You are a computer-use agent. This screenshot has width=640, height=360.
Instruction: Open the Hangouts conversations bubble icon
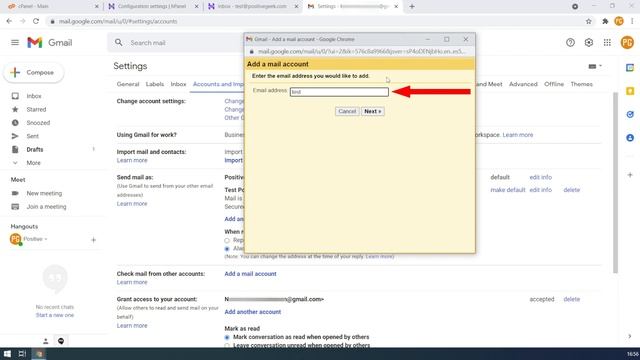pyautogui.click(x=61, y=341)
